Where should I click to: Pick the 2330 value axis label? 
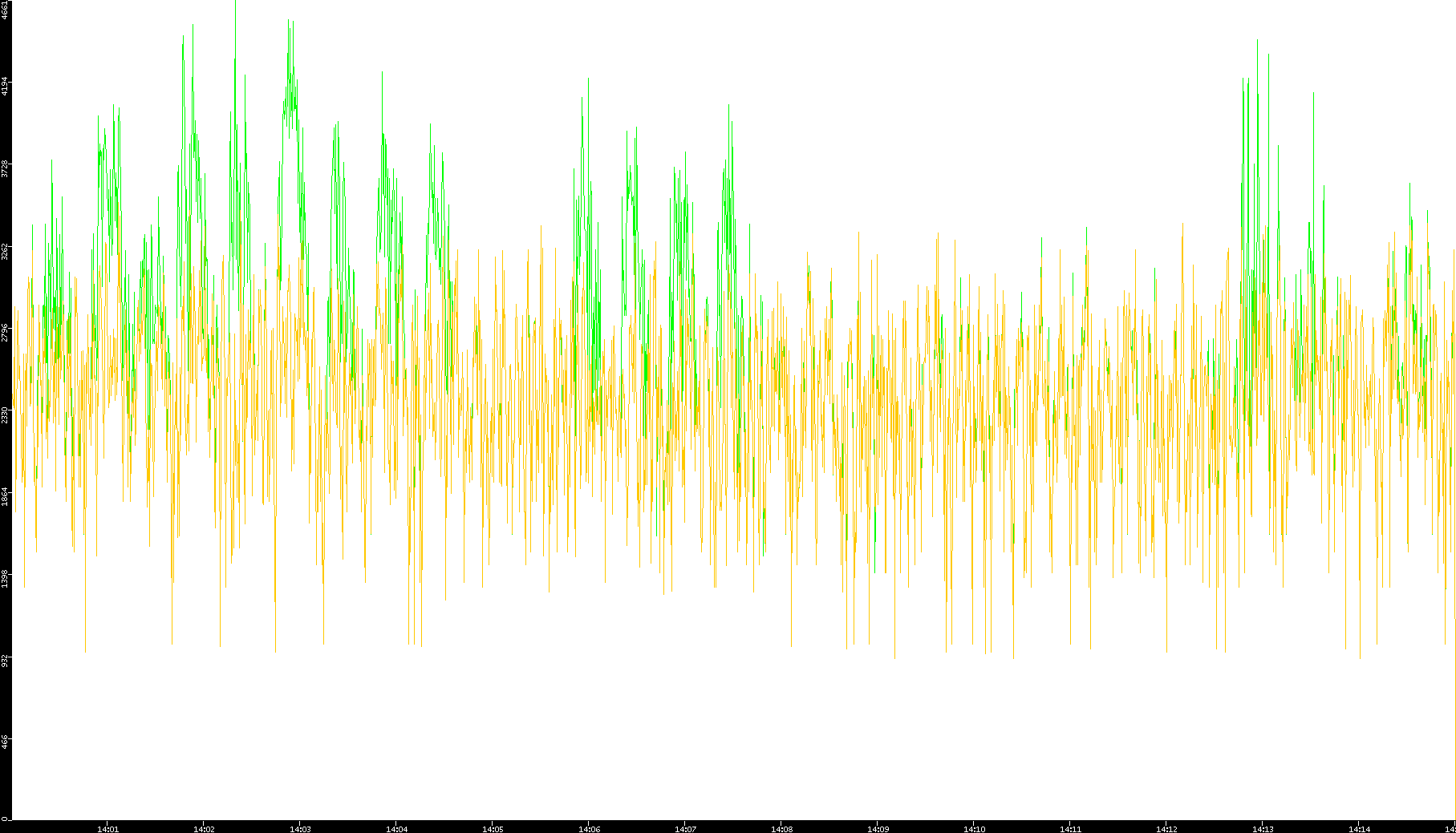pos(6,414)
